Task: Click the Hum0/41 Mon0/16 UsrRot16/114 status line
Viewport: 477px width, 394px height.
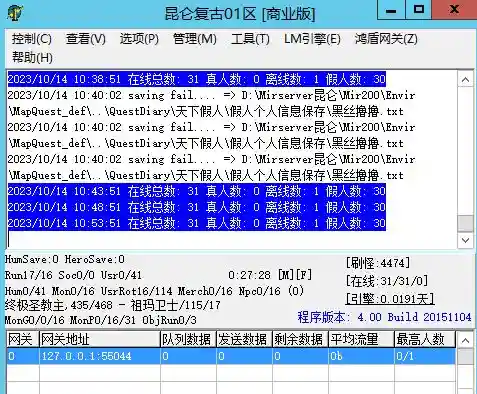Action: tap(154, 291)
